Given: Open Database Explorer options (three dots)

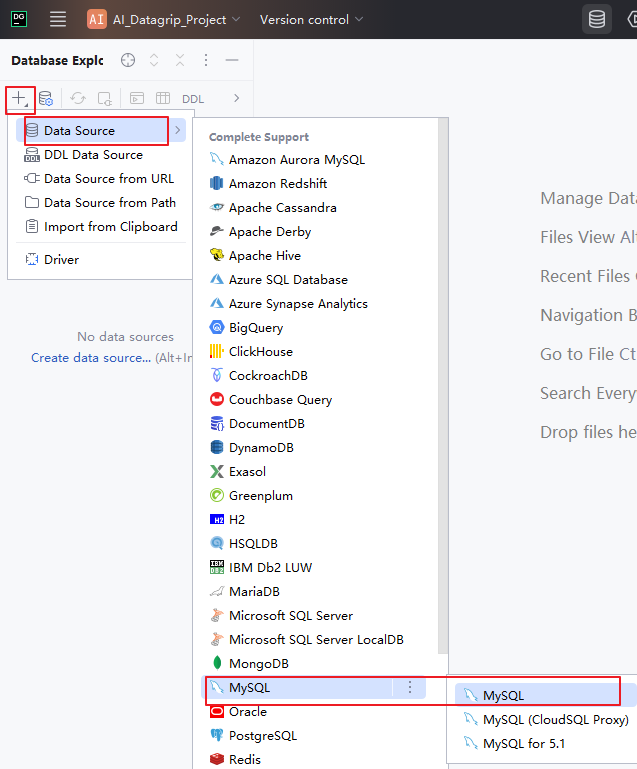Looking at the screenshot, I should pyautogui.click(x=206, y=60).
